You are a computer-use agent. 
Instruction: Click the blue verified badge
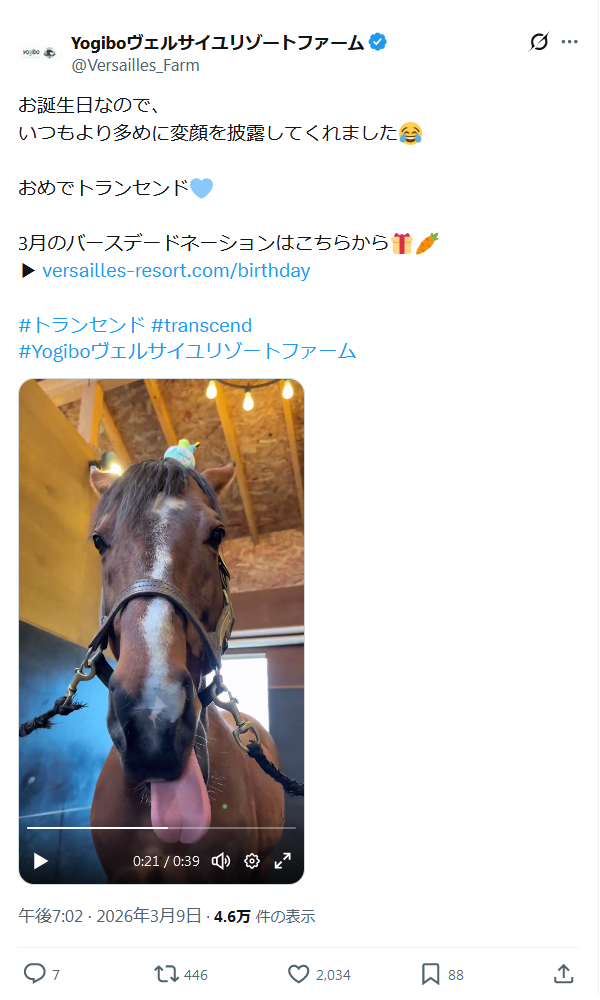(378, 42)
